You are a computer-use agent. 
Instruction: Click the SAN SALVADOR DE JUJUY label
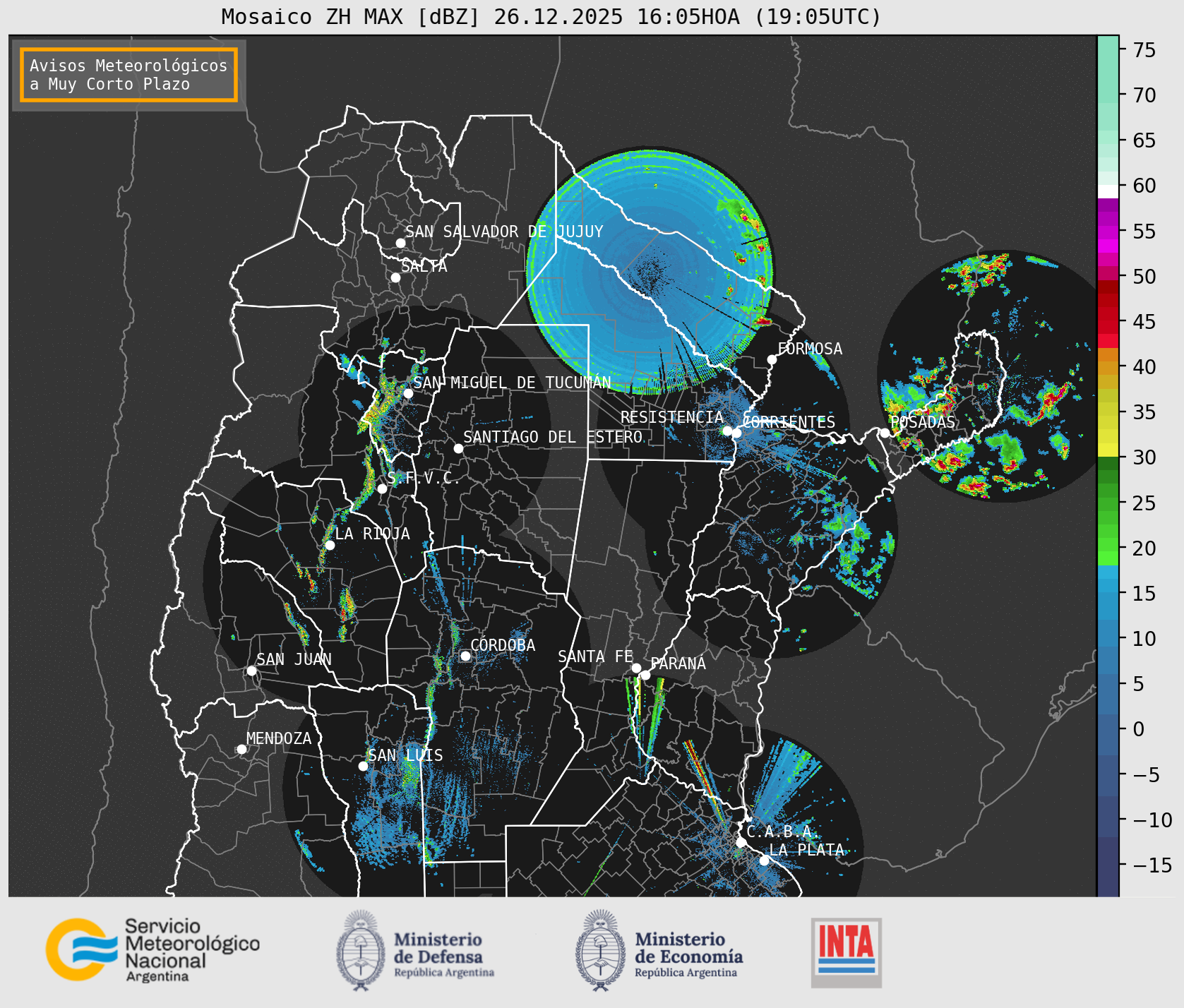(x=504, y=232)
